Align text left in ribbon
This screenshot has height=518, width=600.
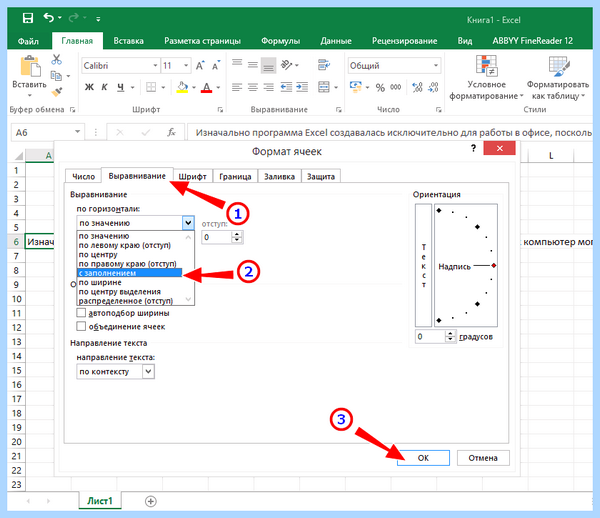pos(237,87)
